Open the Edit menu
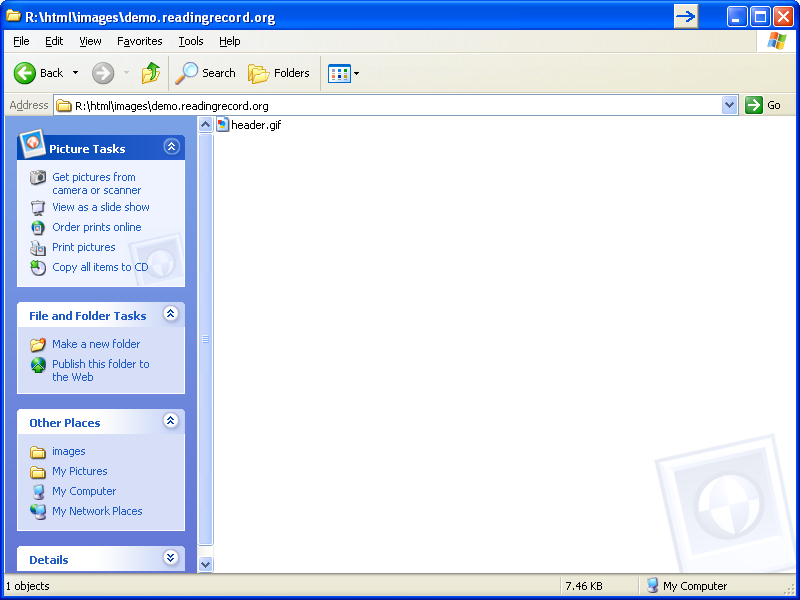The image size is (800, 600). pos(54,41)
